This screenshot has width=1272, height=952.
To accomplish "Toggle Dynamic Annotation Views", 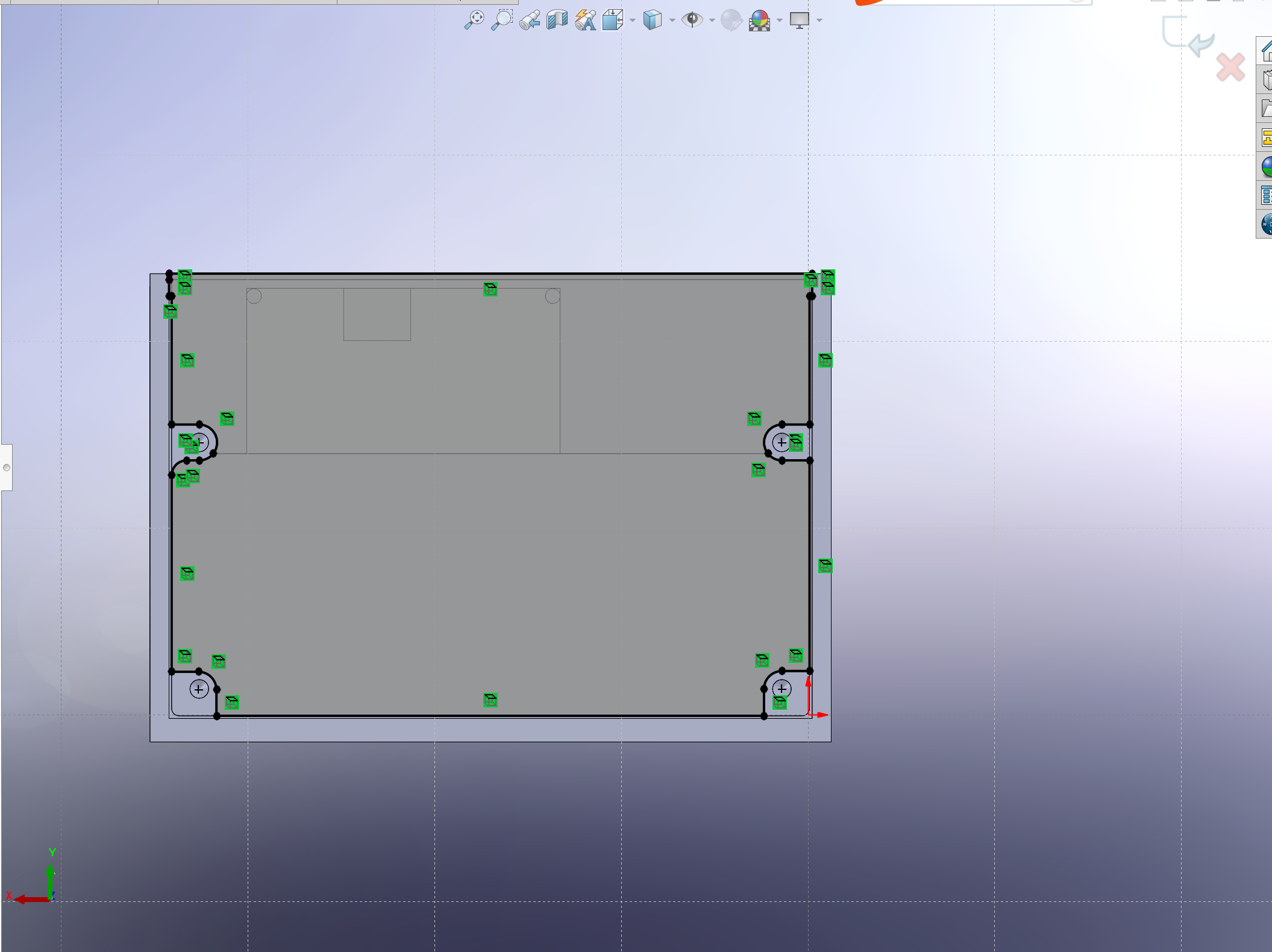I will click(x=585, y=20).
